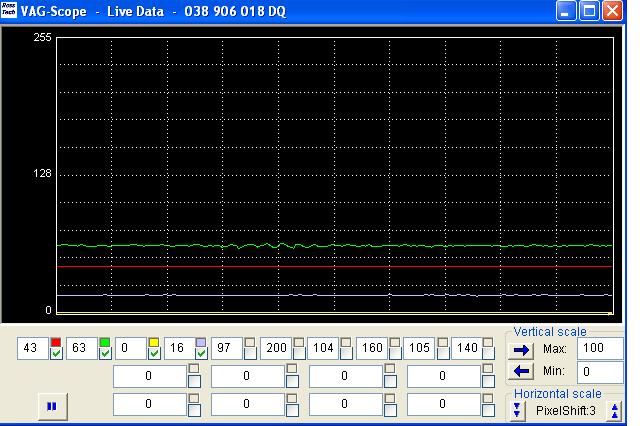Click the red color swatch

56,342
